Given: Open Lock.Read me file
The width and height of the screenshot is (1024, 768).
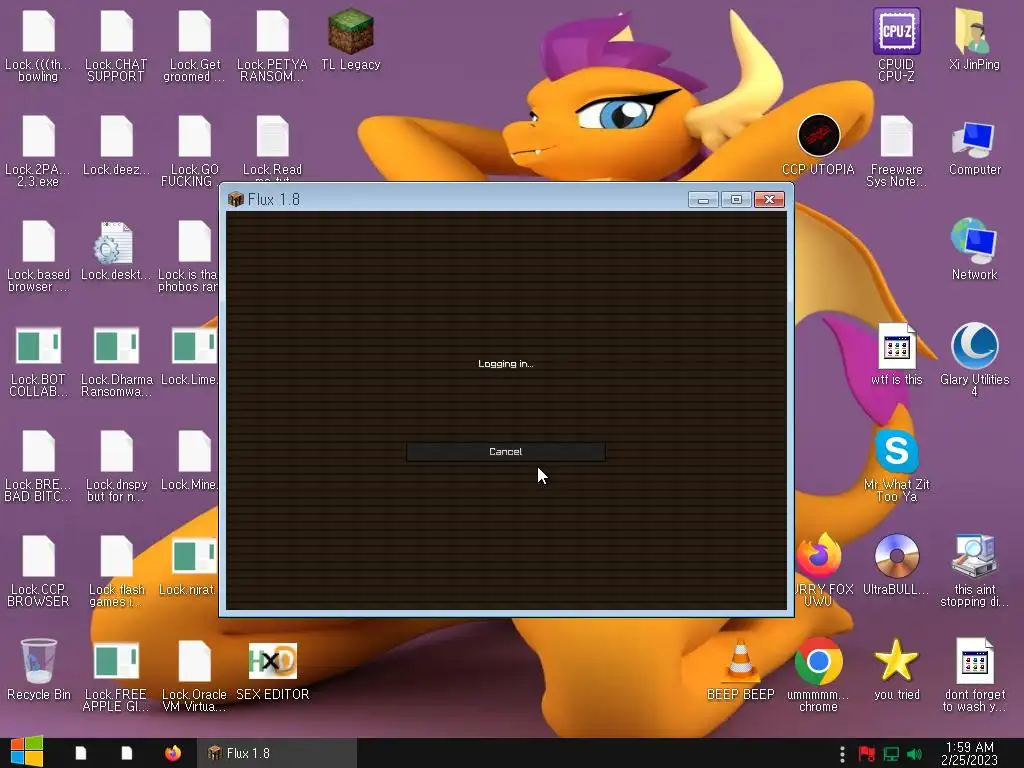Looking at the screenshot, I should click(x=272, y=147).
